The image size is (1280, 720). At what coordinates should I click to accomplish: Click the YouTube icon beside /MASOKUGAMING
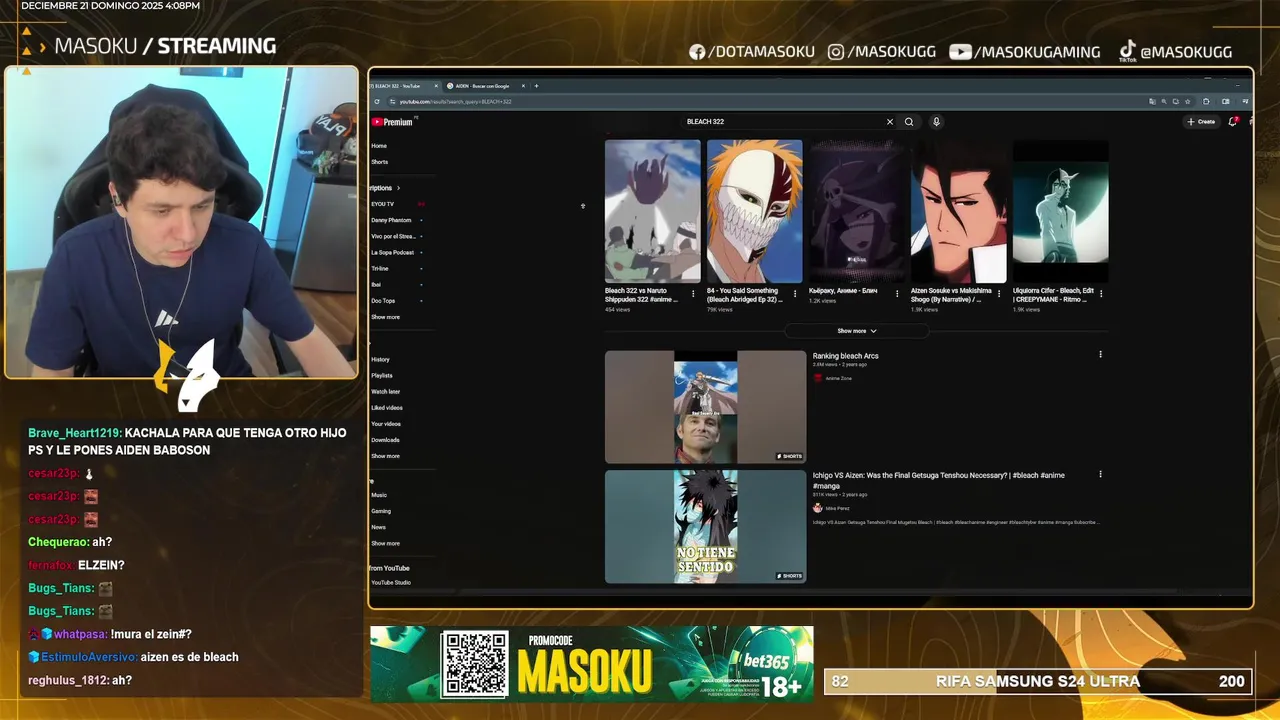(960, 52)
